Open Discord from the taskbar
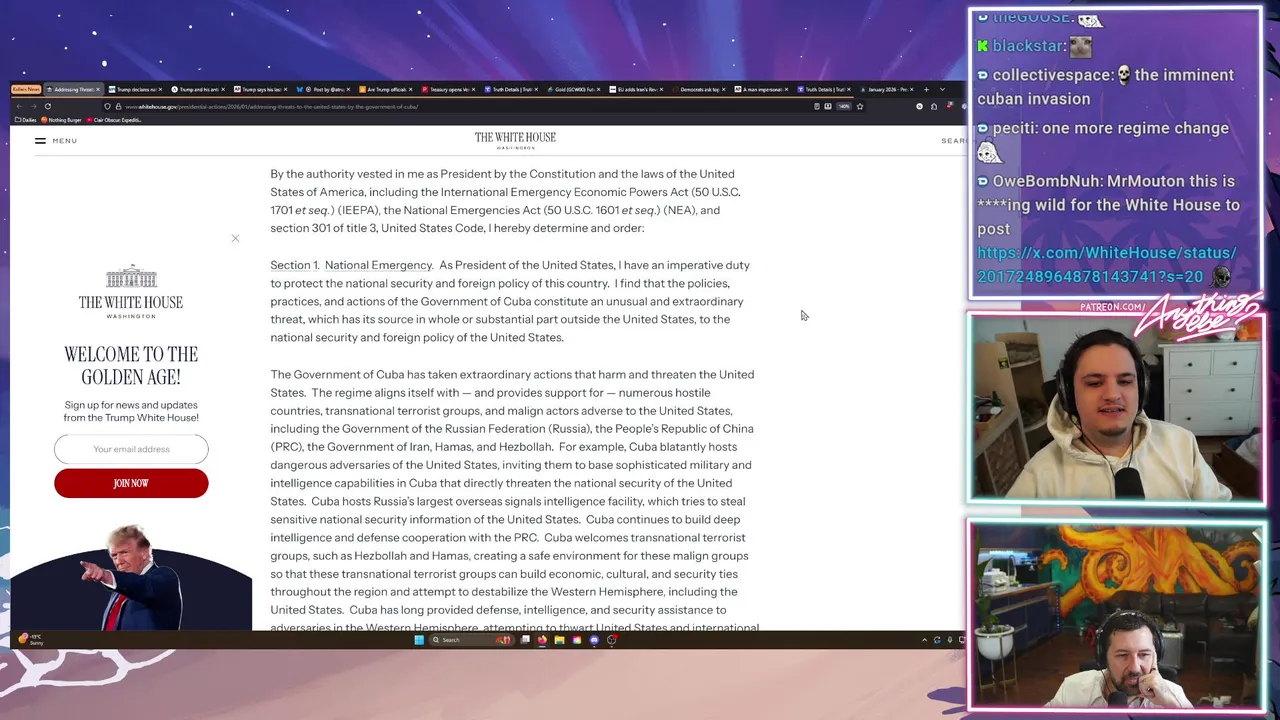The height and width of the screenshot is (720, 1280). (594, 640)
